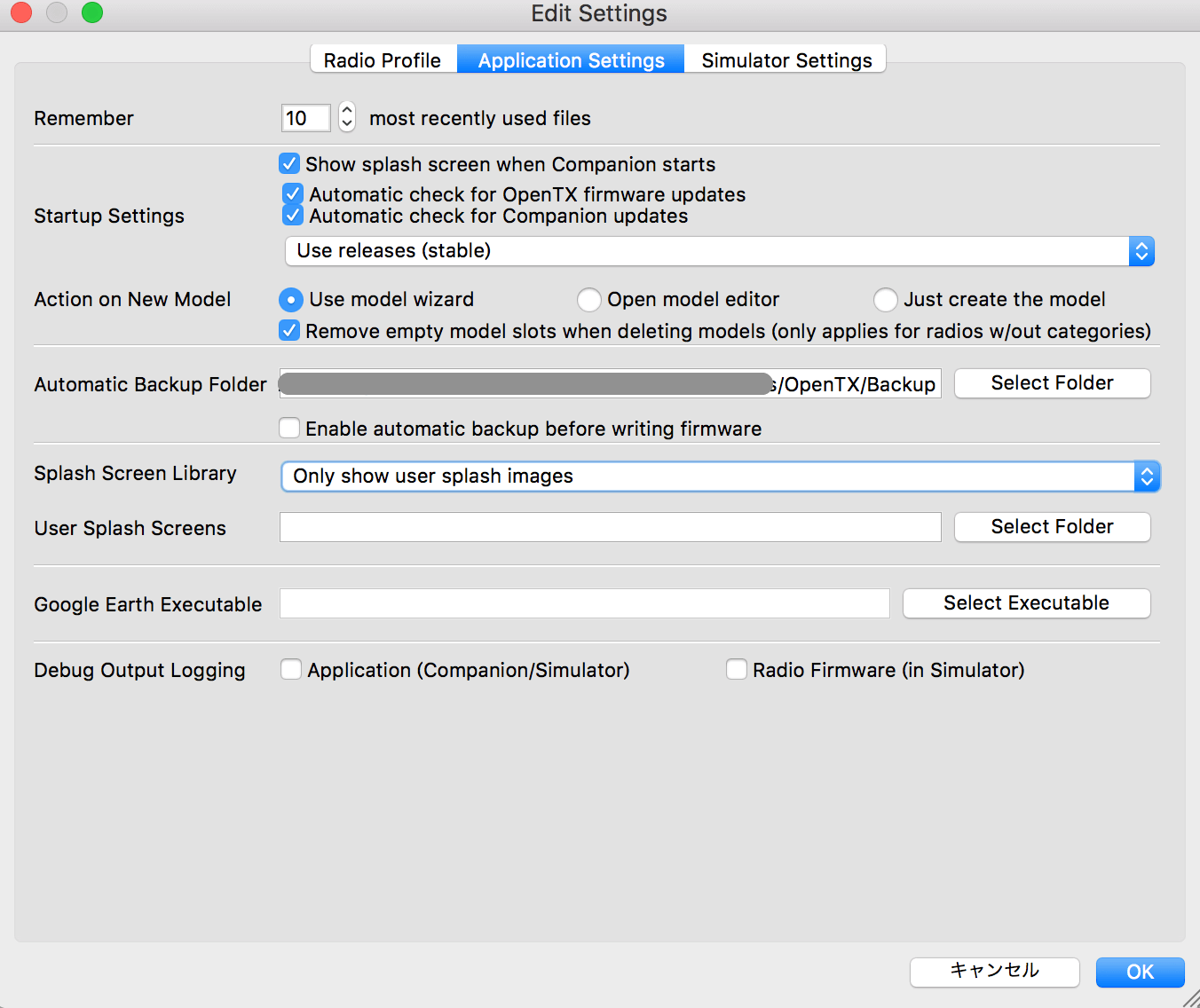Disable splash screen when Companion starts
Viewport: 1200px width, 1008px height.
[x=289, y=164]
